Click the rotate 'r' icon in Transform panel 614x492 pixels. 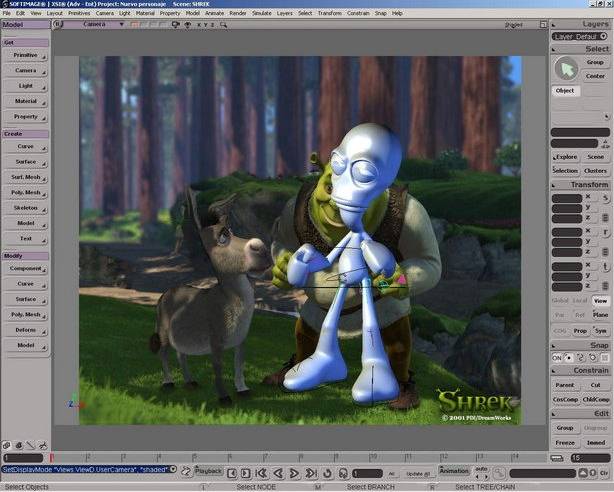[x=605, y=232]
